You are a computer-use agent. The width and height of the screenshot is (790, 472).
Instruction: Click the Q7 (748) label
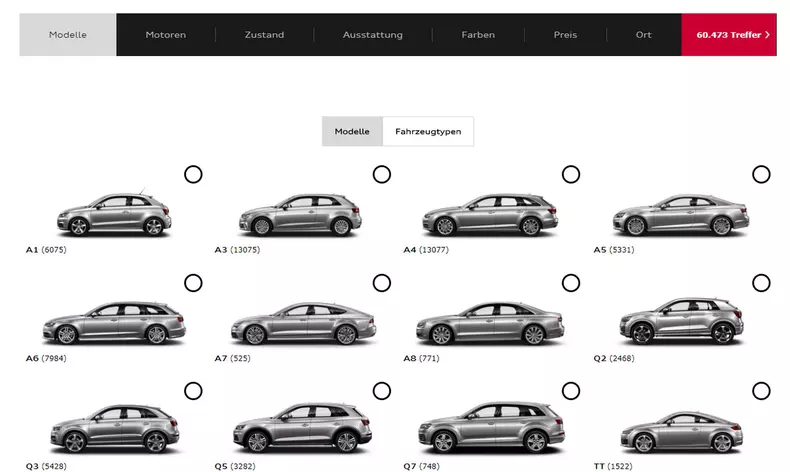(421, 466)
